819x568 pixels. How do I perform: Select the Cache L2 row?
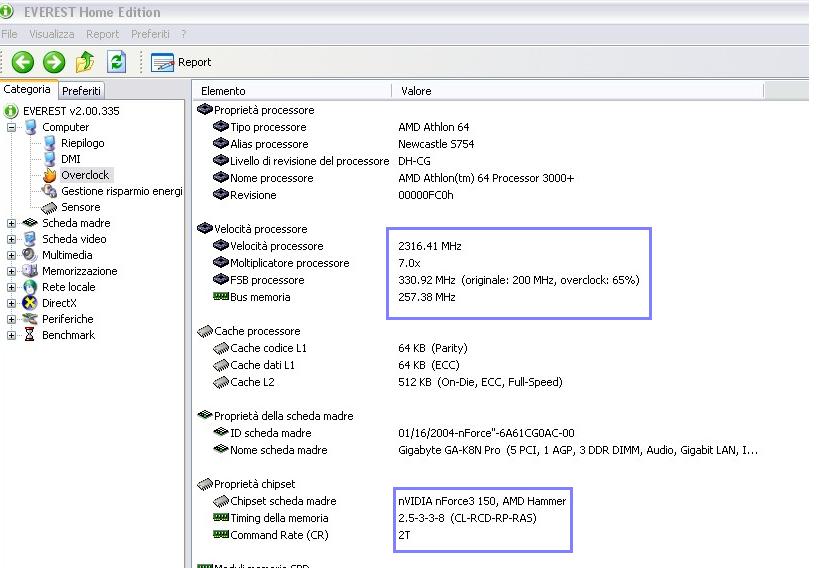click(x=388, y=382)
